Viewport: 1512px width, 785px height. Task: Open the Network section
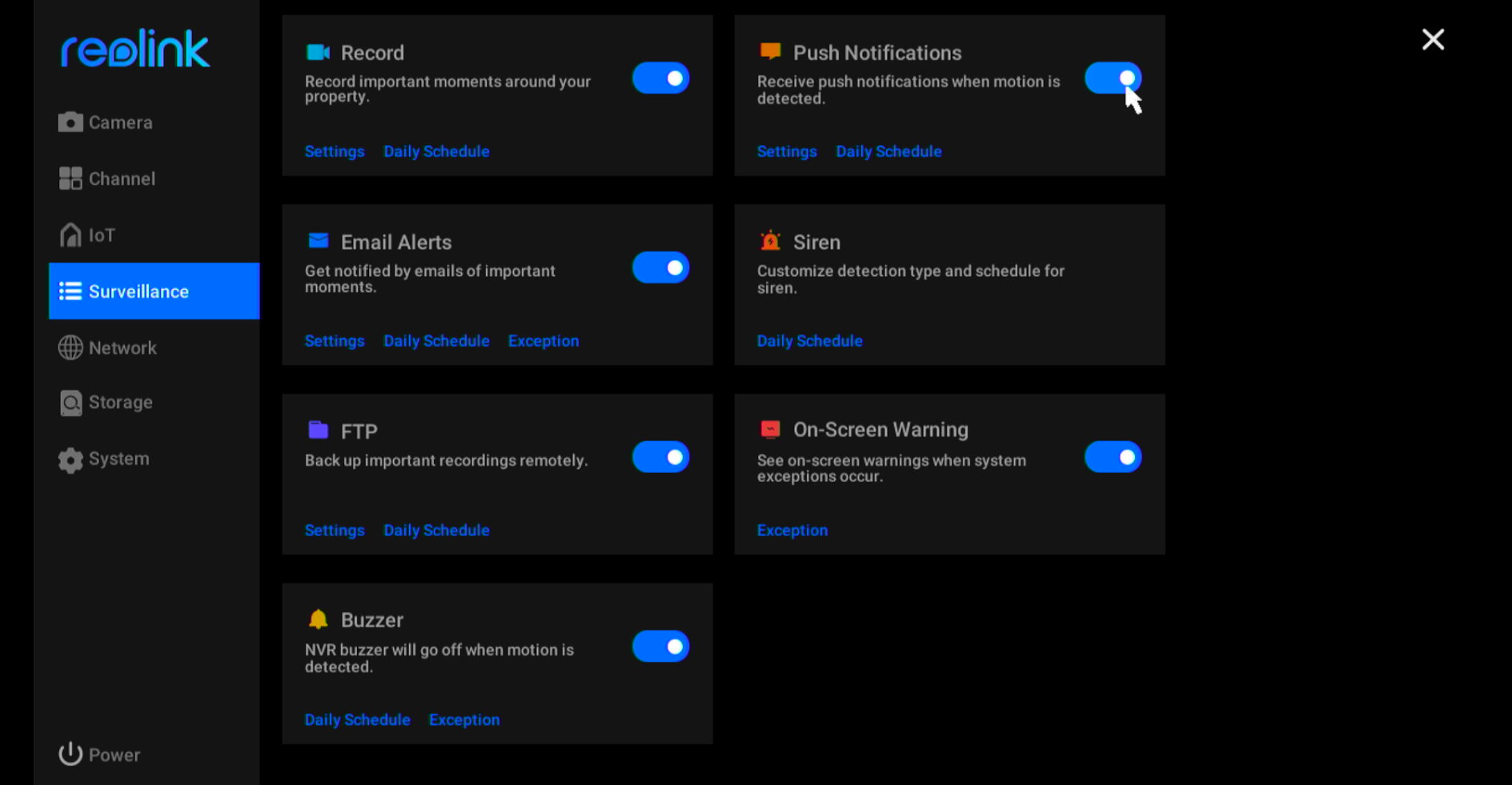[154, 348]
